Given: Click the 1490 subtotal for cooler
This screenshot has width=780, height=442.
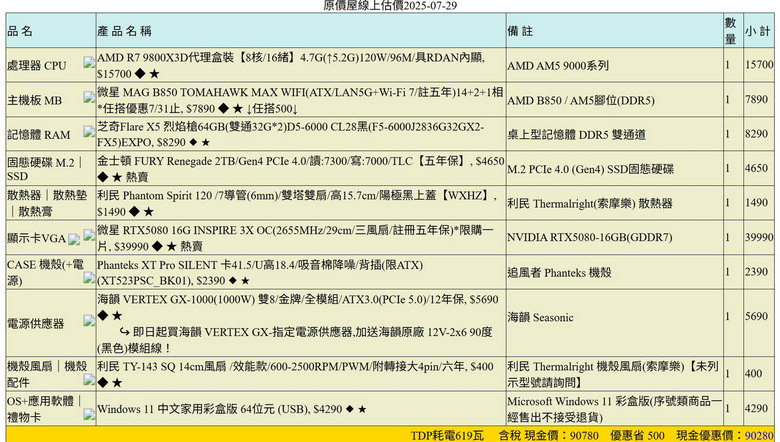Looking at the screenshot, I should (756, 202).
